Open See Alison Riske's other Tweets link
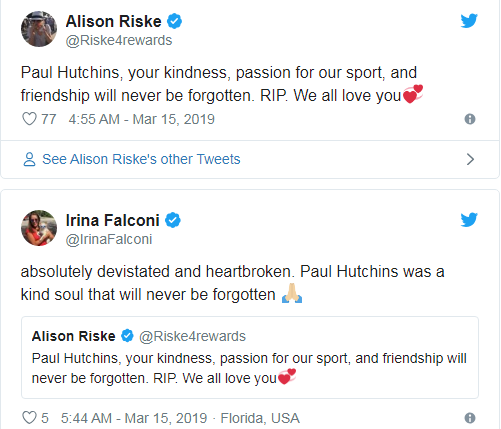The height and width of the screenshot is (429, 501). click(141, 159)
